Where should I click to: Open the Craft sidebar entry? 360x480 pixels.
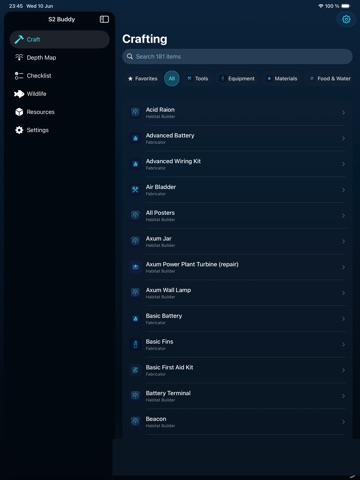60,39
